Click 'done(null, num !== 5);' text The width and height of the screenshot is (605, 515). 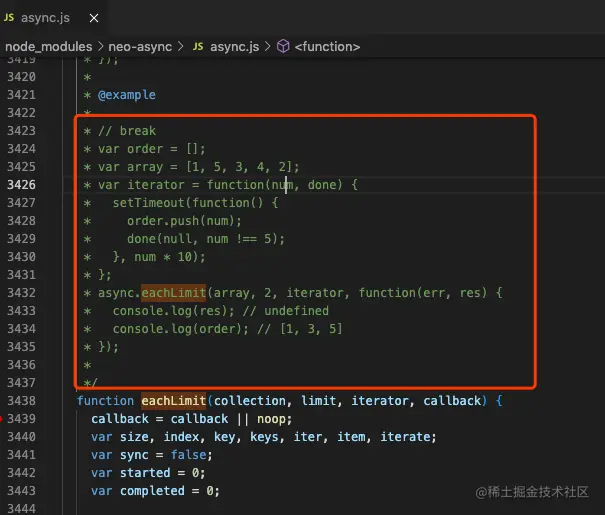pos(206,239)
